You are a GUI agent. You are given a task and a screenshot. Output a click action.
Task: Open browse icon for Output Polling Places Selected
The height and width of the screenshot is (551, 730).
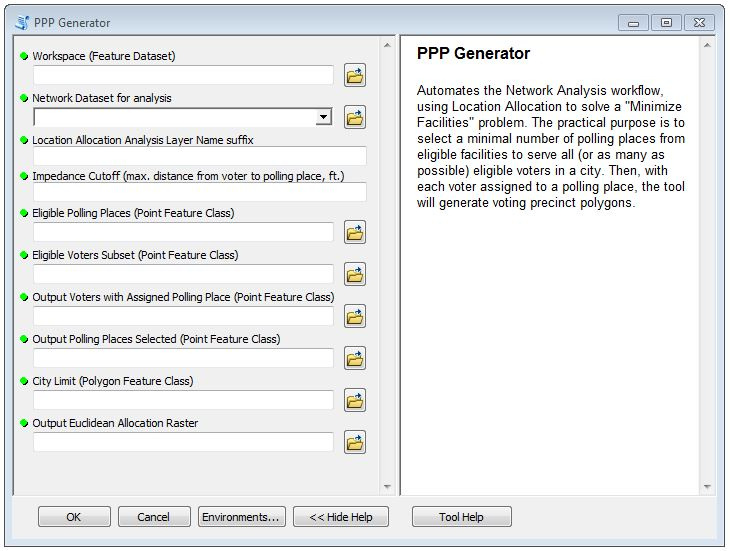pos(355,359)
